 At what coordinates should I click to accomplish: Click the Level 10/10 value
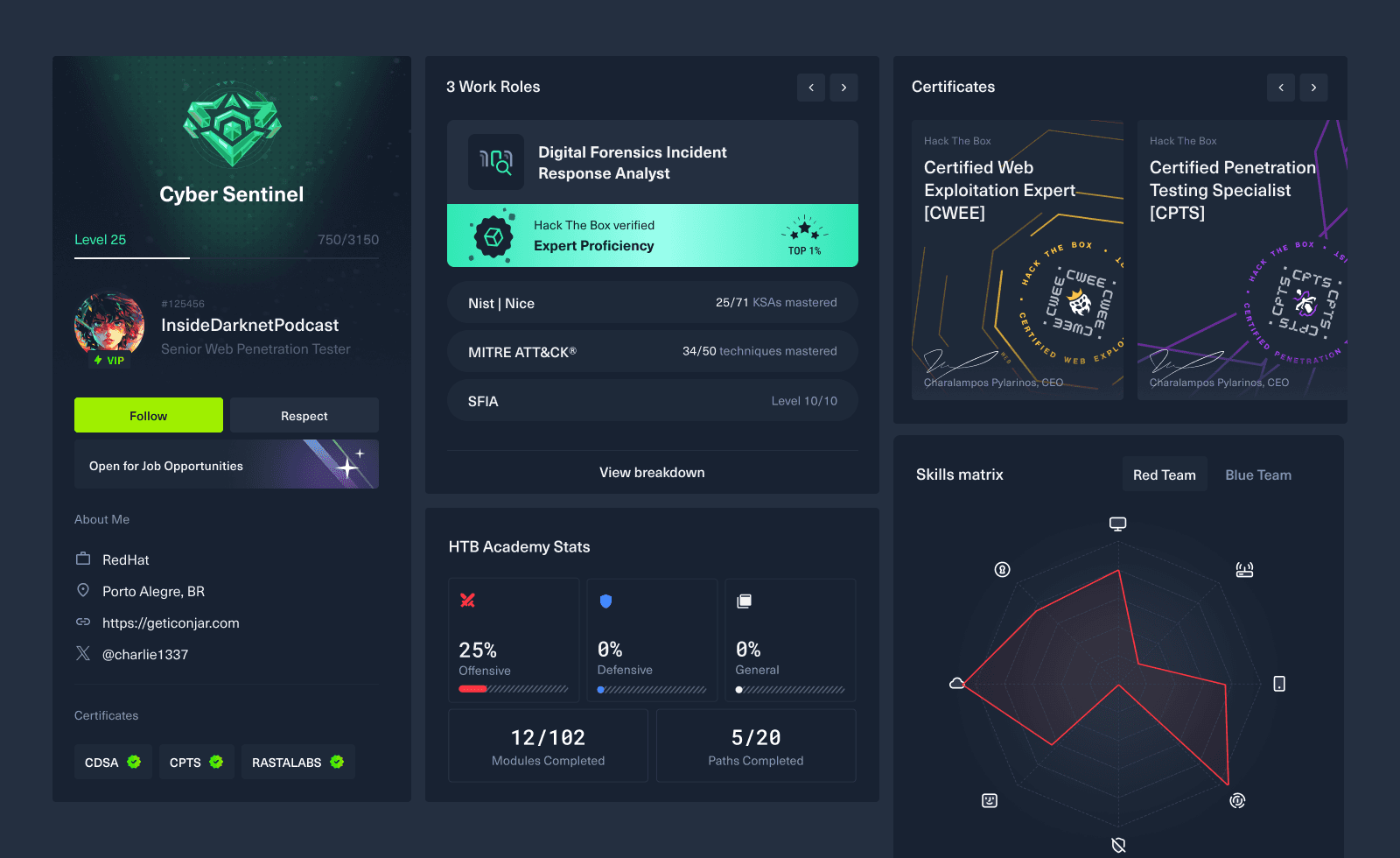(804, 400)
